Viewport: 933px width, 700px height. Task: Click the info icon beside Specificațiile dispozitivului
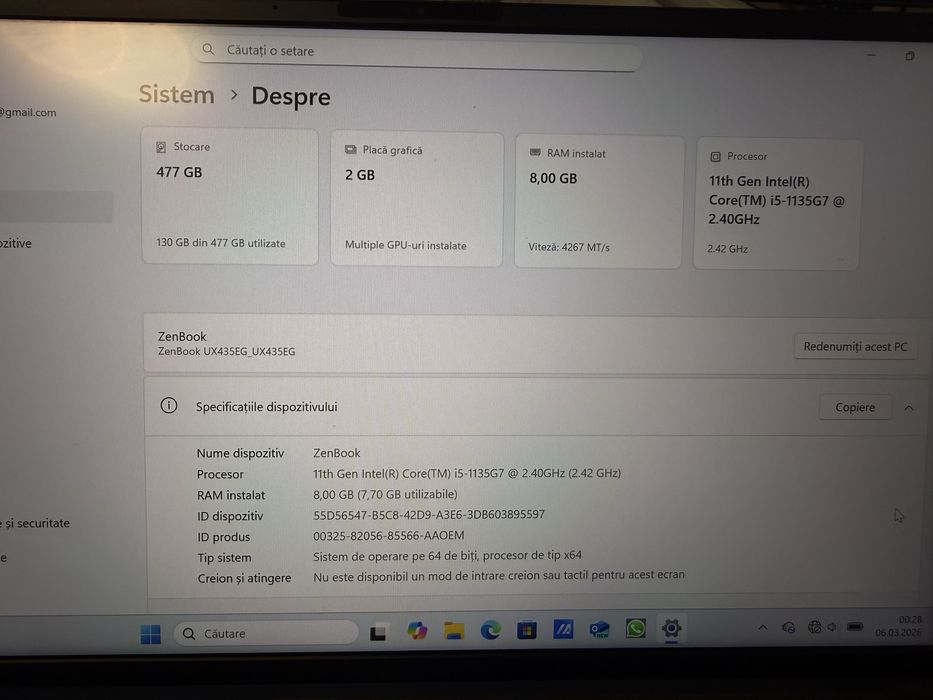[x=169, y=406]
